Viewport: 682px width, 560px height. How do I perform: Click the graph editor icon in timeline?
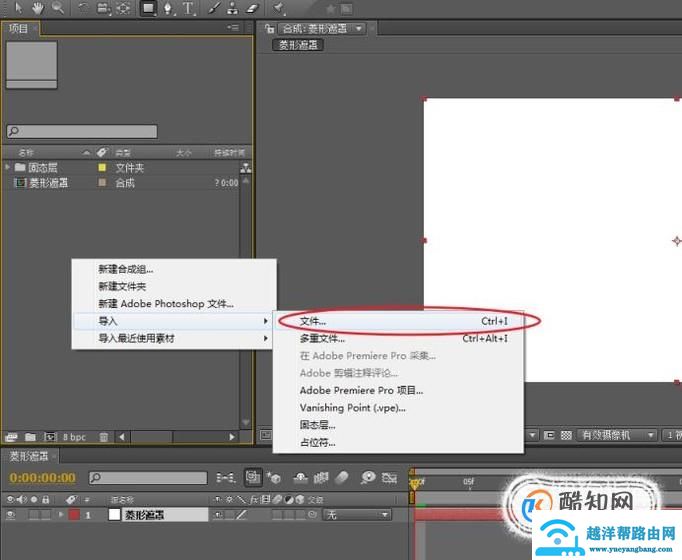coord(390,478)
